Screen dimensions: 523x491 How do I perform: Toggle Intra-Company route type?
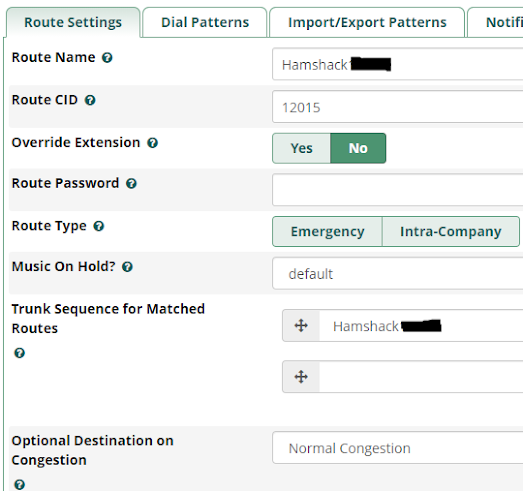tap(451, 231)
